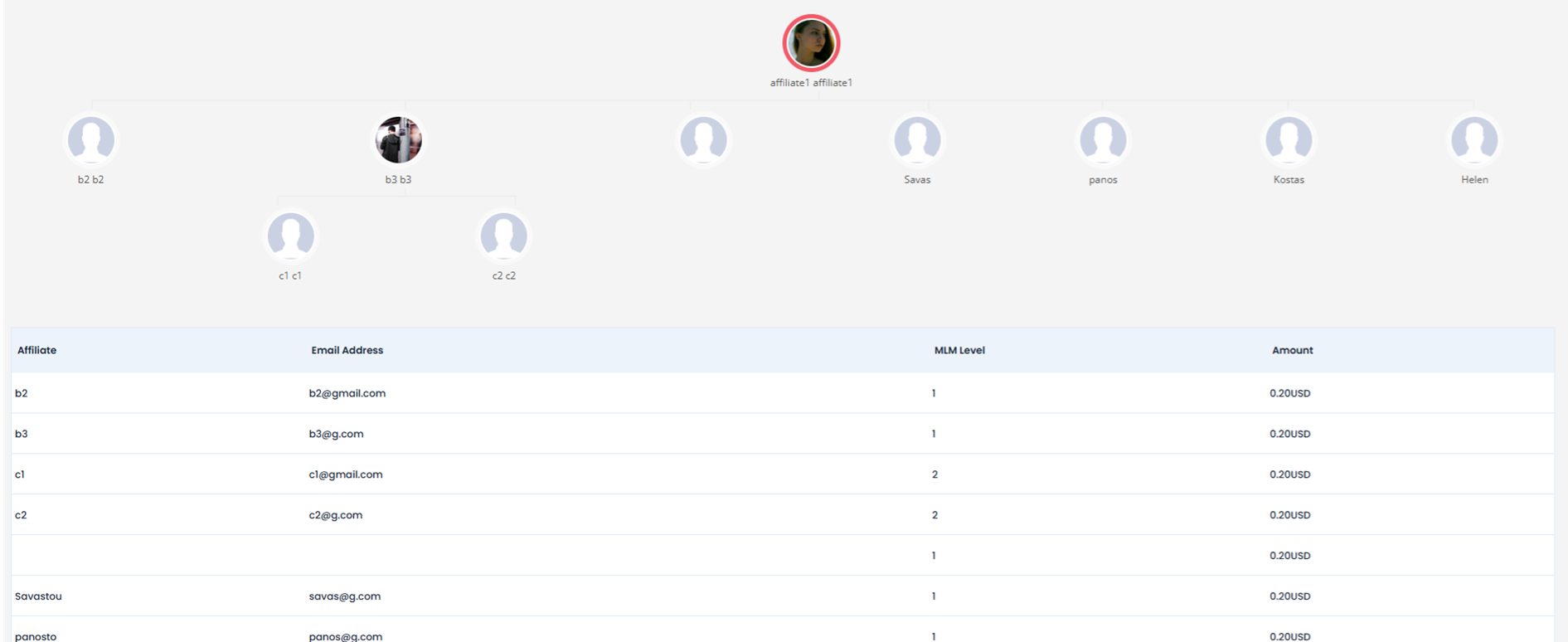Viewport: 1568px width, 642px height.
Task: Click the affiliate1 affiliate1 name label
Action: pos(811,83)
